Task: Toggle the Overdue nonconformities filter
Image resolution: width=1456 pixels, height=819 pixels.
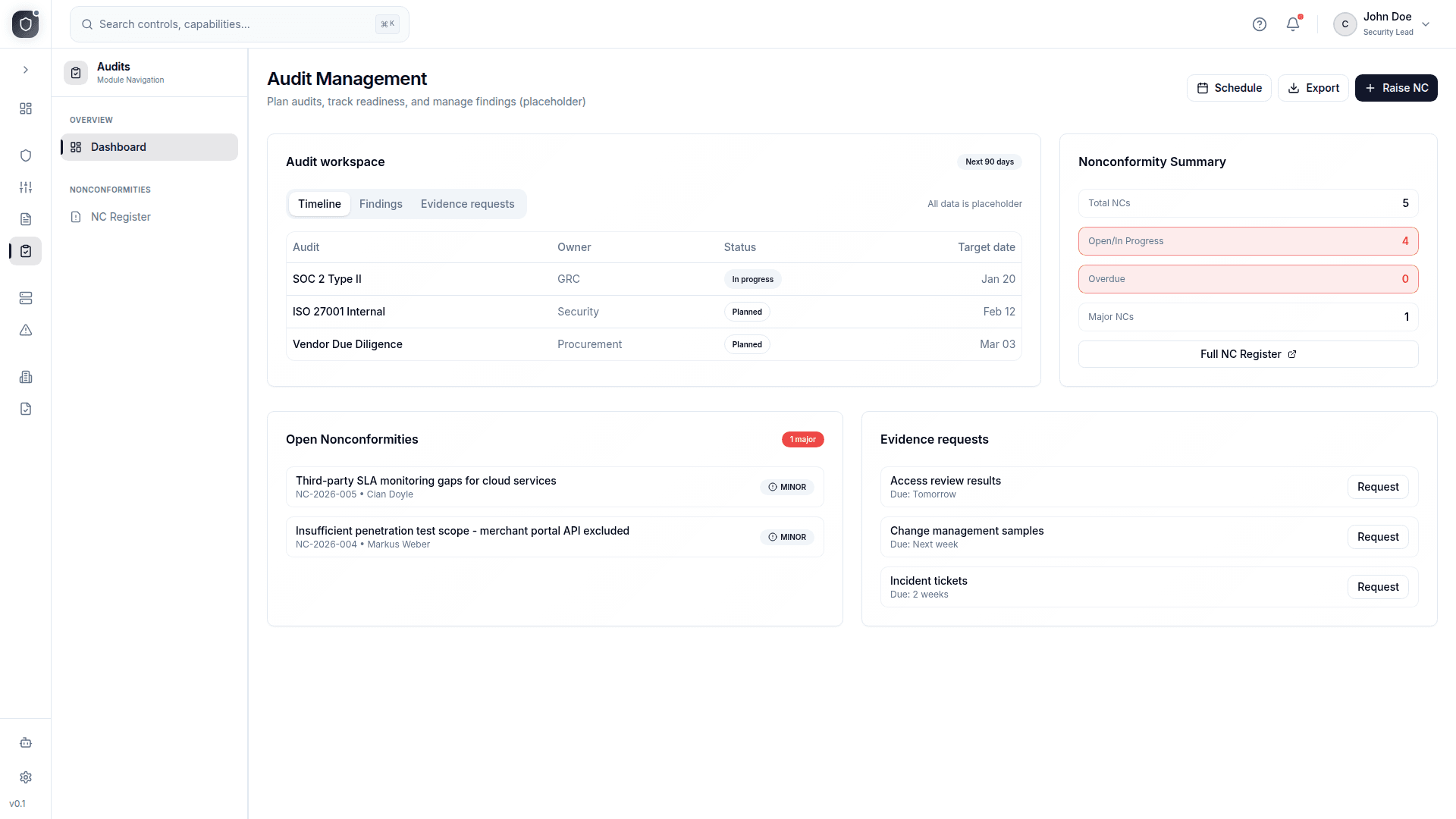Action: (1248, 278)
